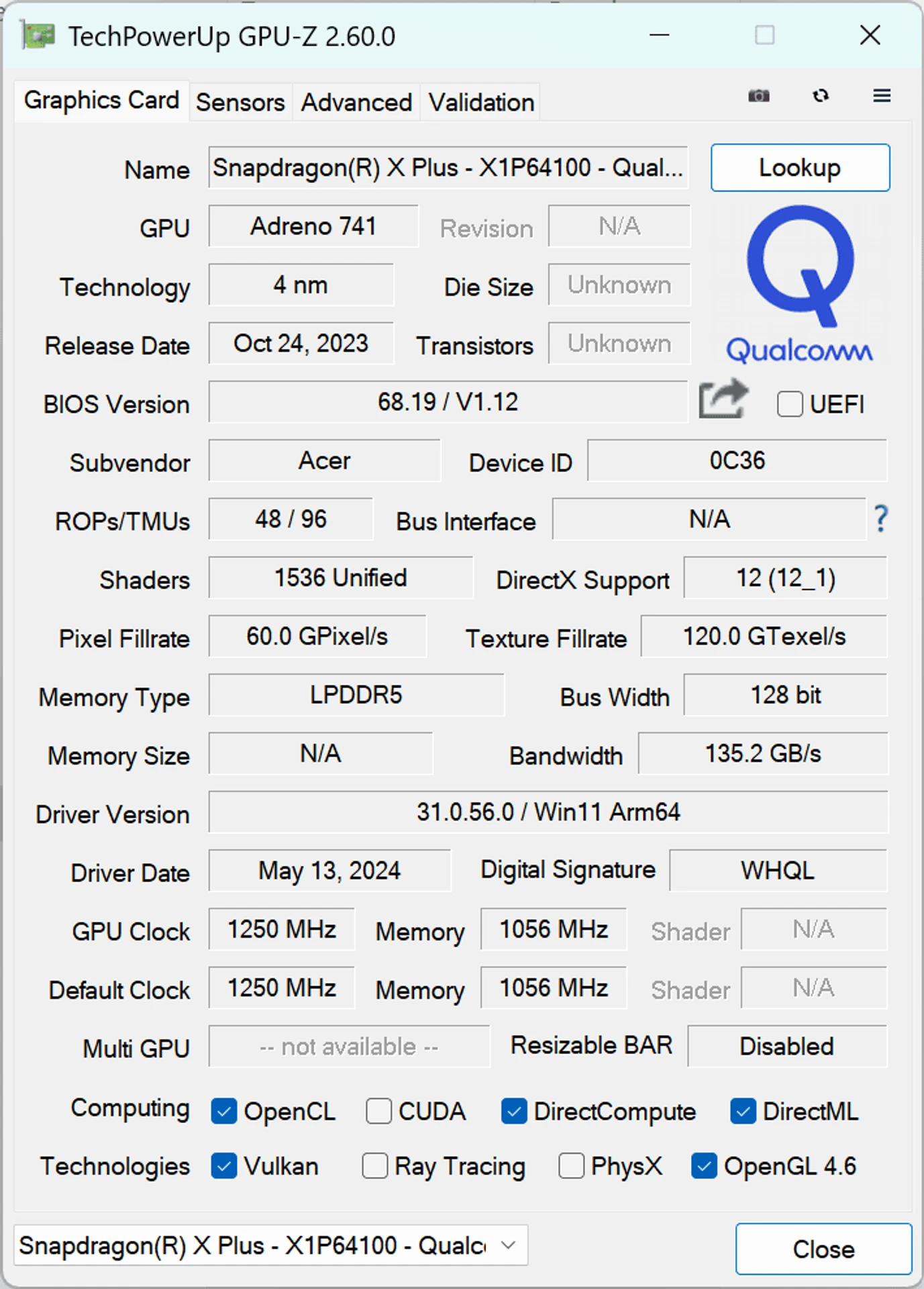
Task: Click the 135.2 GB/s bandwidth field
Action: pyautogui.click(x=763, y=753)
